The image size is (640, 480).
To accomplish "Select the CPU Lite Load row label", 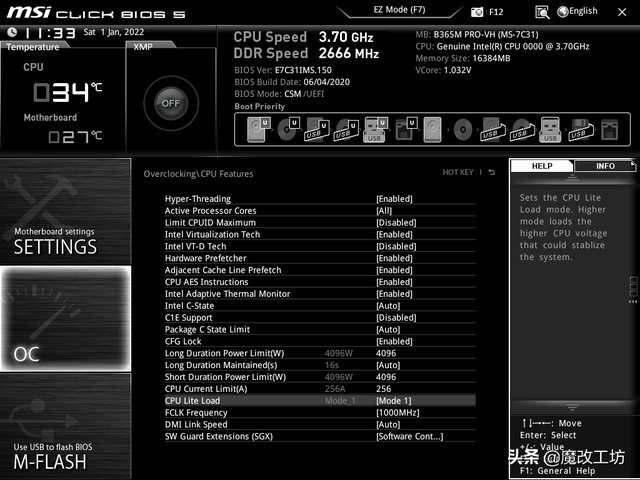I will tap(192, 400).
